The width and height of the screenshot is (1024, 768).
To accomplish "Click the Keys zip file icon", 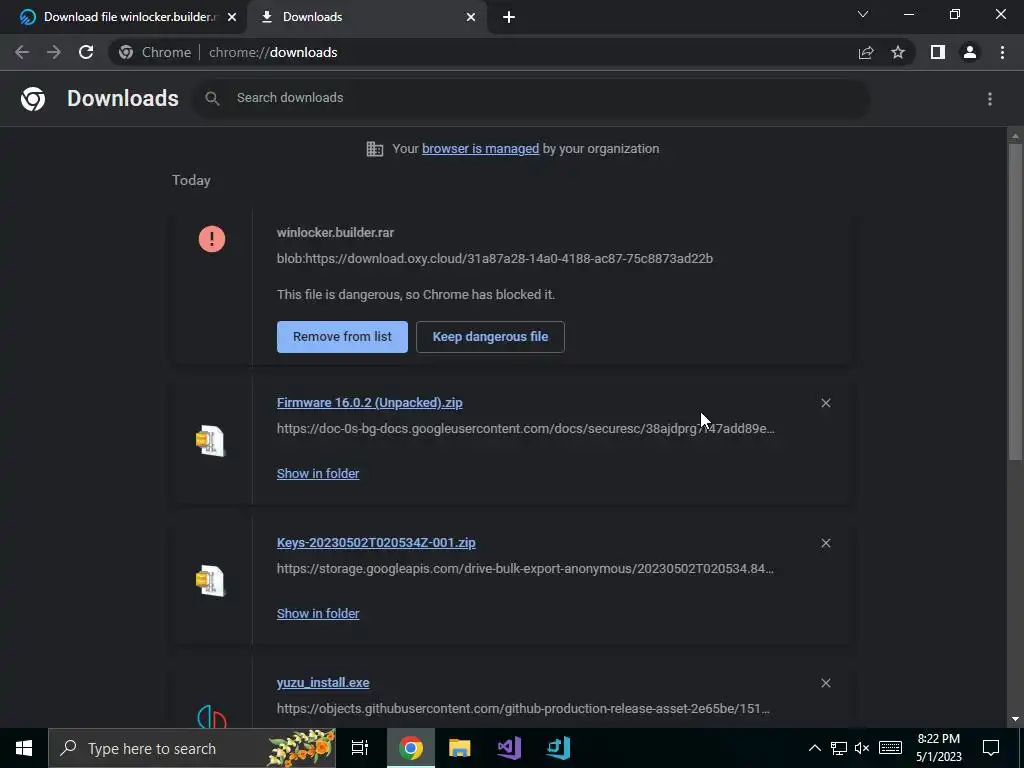I will click(x=210, y=580).
